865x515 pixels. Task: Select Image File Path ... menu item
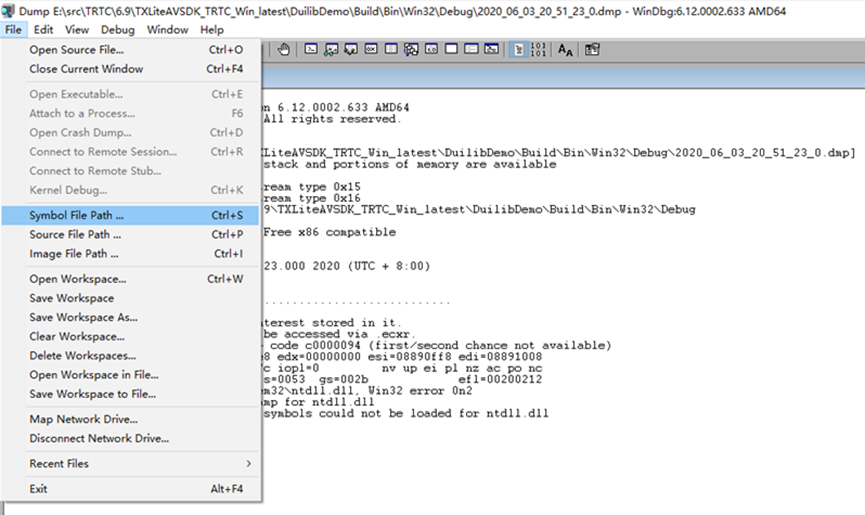coord(131,254)
